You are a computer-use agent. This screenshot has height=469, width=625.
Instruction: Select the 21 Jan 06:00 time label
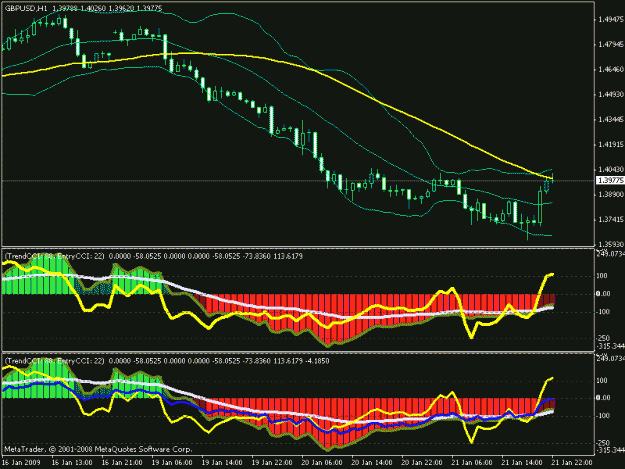click(472, 463)
